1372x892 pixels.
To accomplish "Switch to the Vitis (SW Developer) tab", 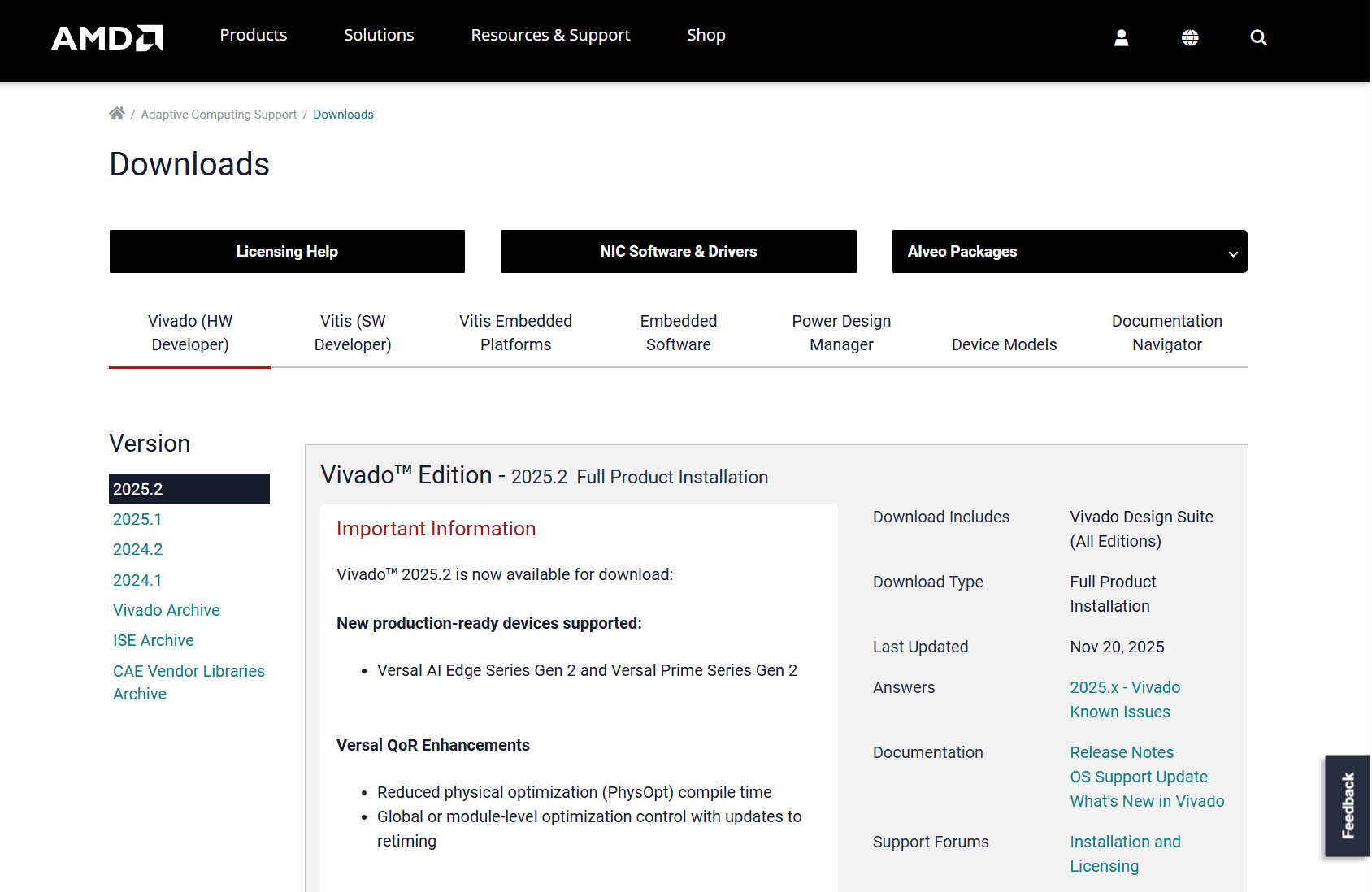I will click(353, 333).
